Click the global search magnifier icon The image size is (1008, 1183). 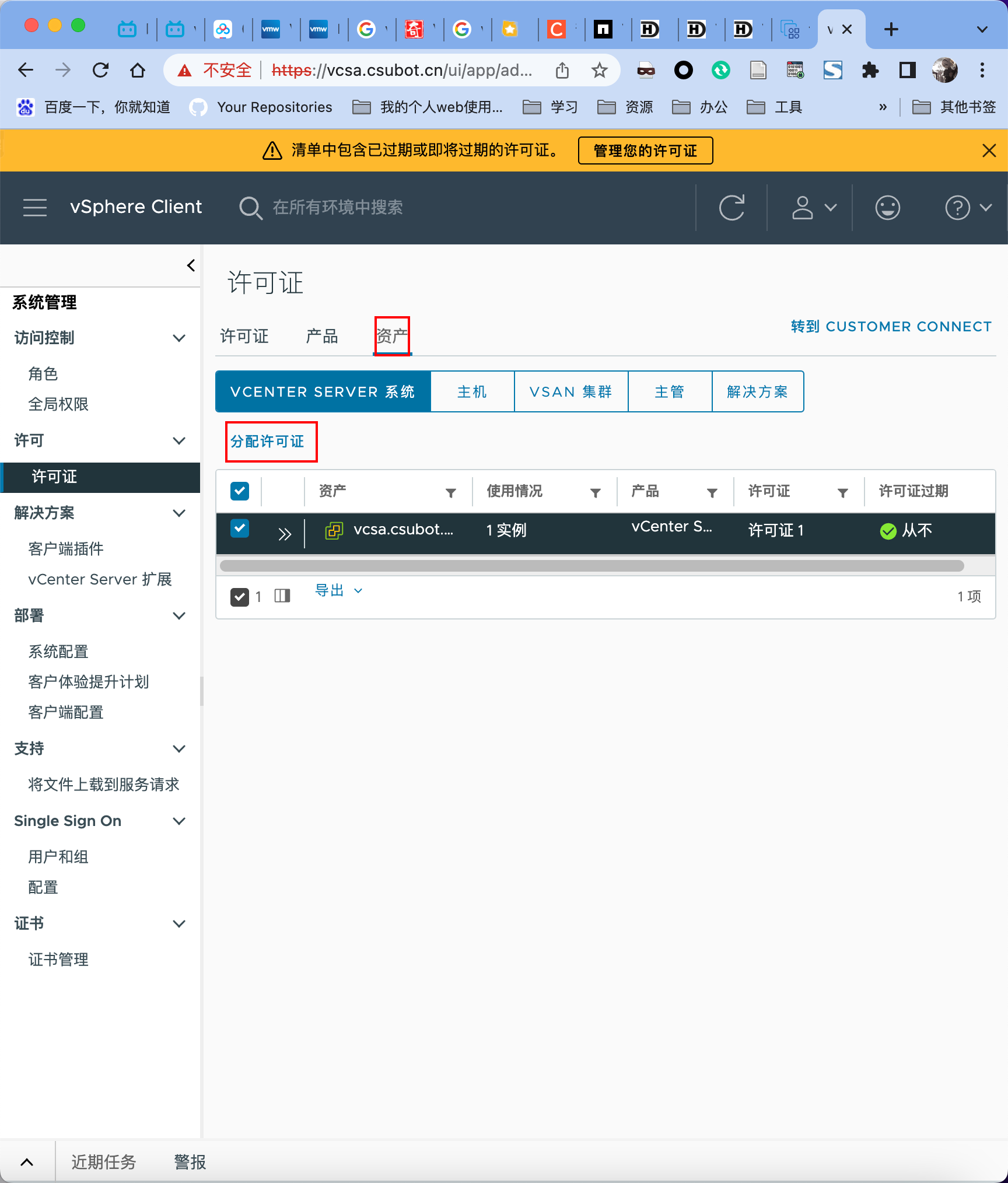[x=251, y=208]
